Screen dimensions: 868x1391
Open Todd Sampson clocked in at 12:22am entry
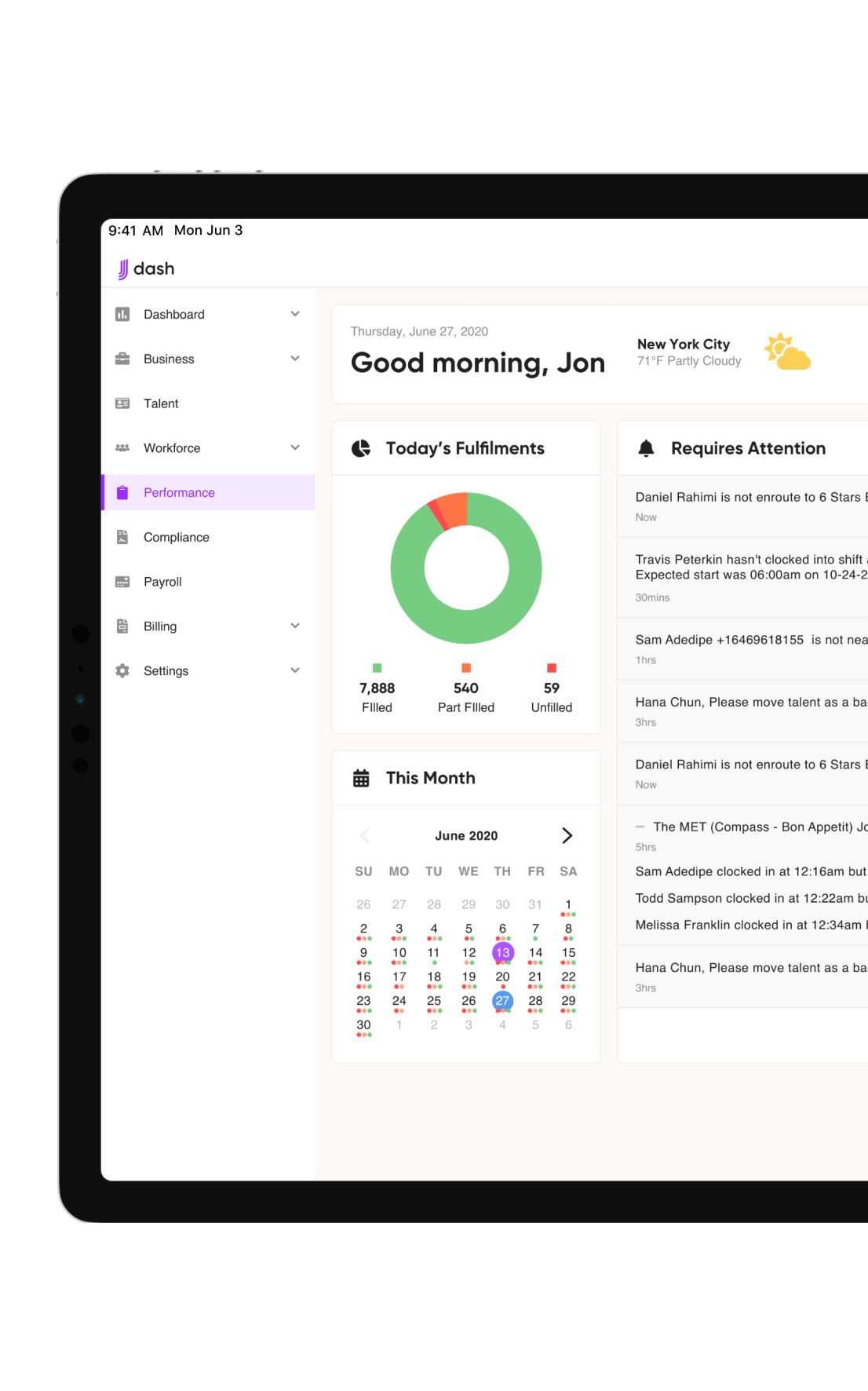pyautogui.click(x=751, y=898)
